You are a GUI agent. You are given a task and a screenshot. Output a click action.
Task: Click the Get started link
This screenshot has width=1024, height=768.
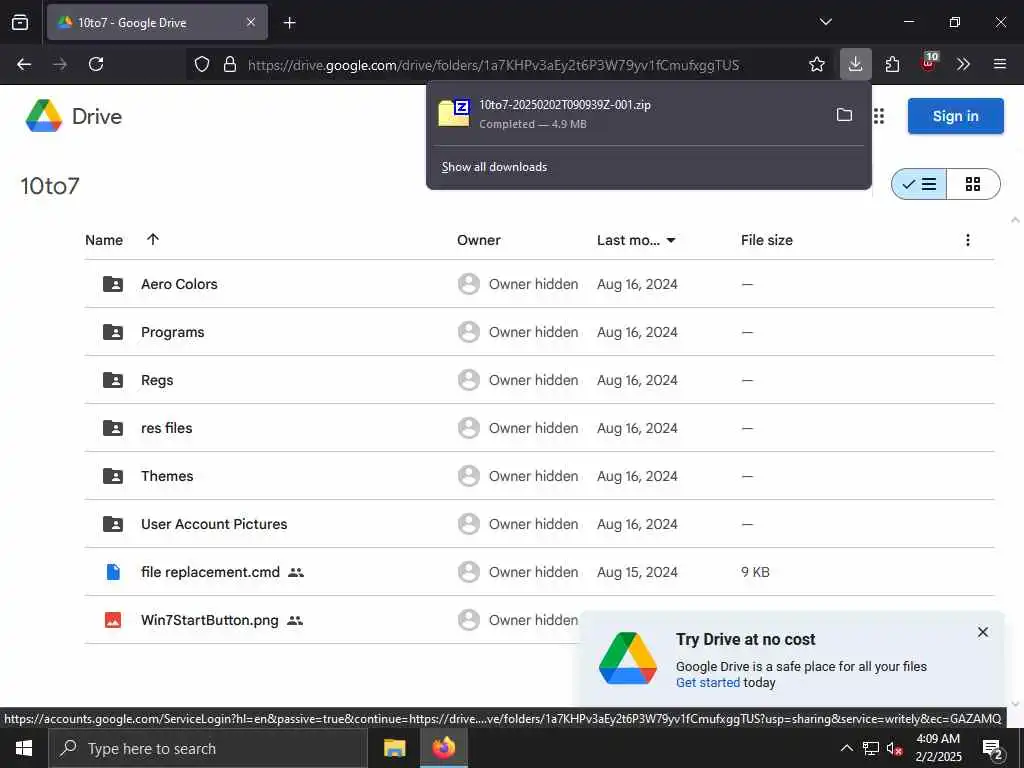click(708, 682)
